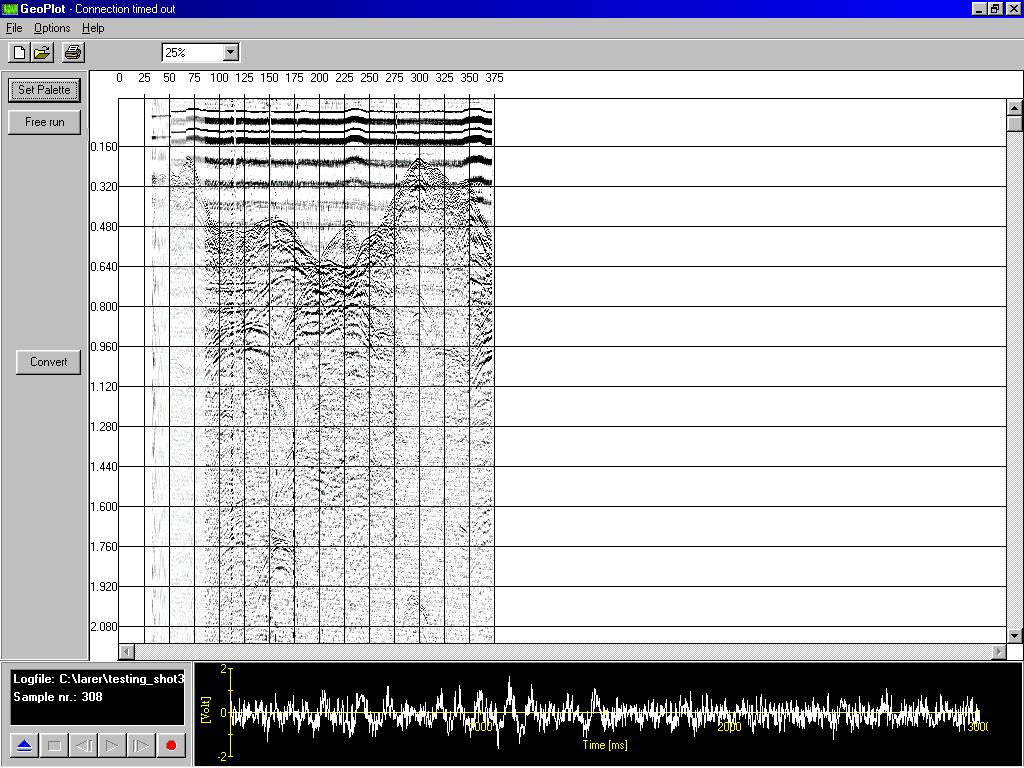Click the Free run button

[x=44, y=122]
